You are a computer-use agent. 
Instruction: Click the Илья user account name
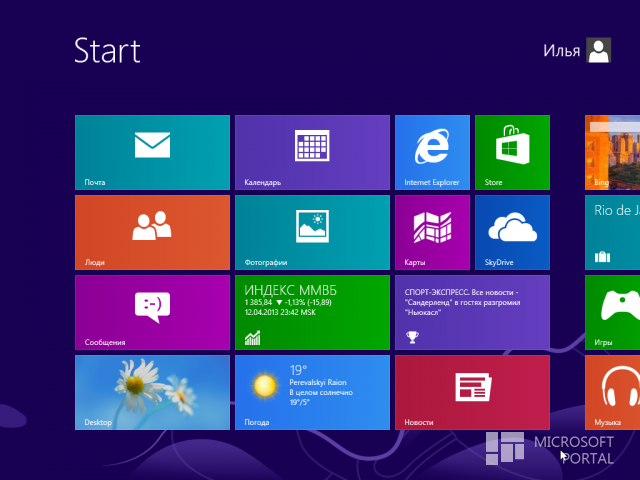pyautogui.click(x=561, y=51)
